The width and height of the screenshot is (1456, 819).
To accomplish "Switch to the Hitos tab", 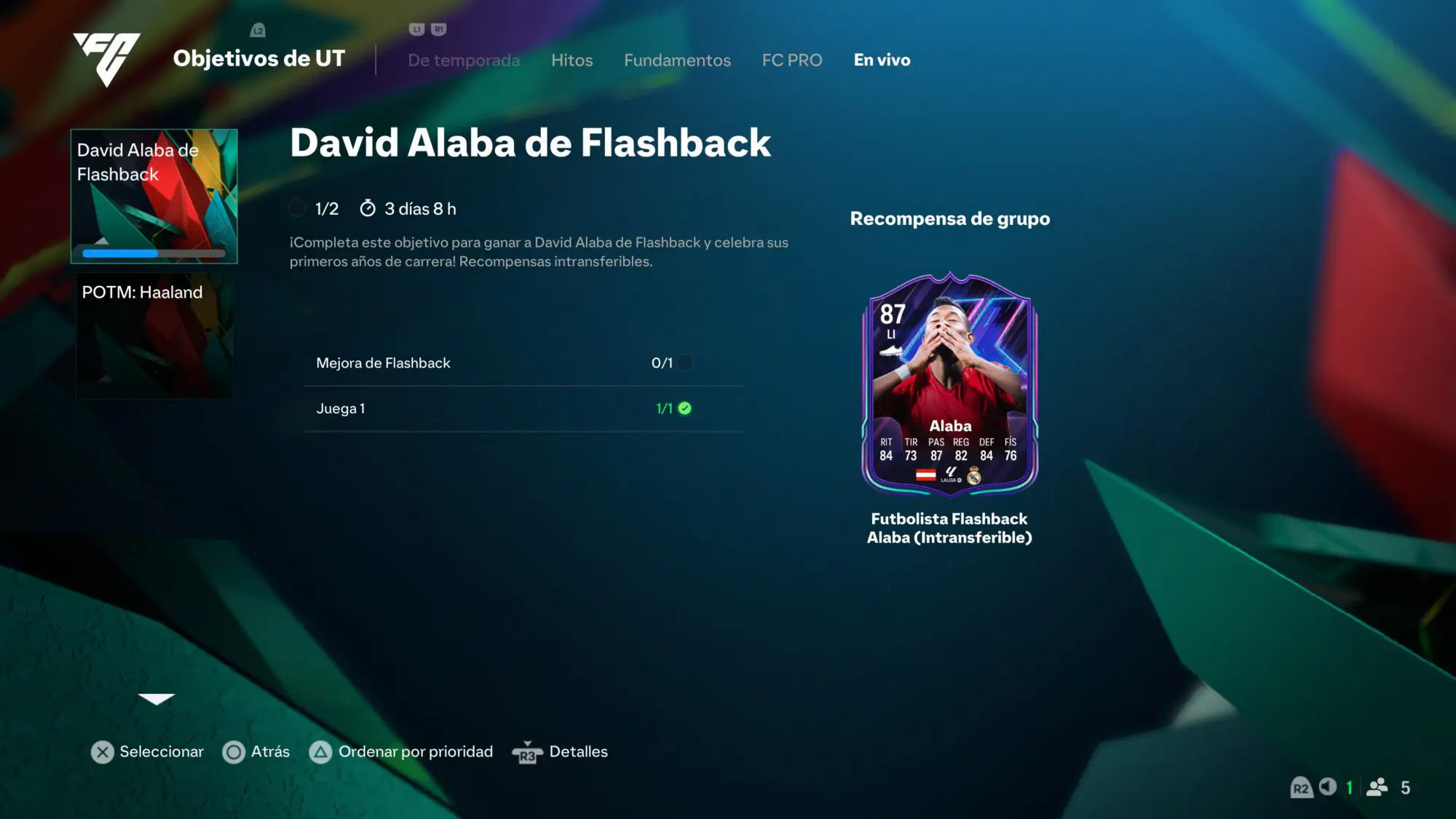I will (572, 60).
